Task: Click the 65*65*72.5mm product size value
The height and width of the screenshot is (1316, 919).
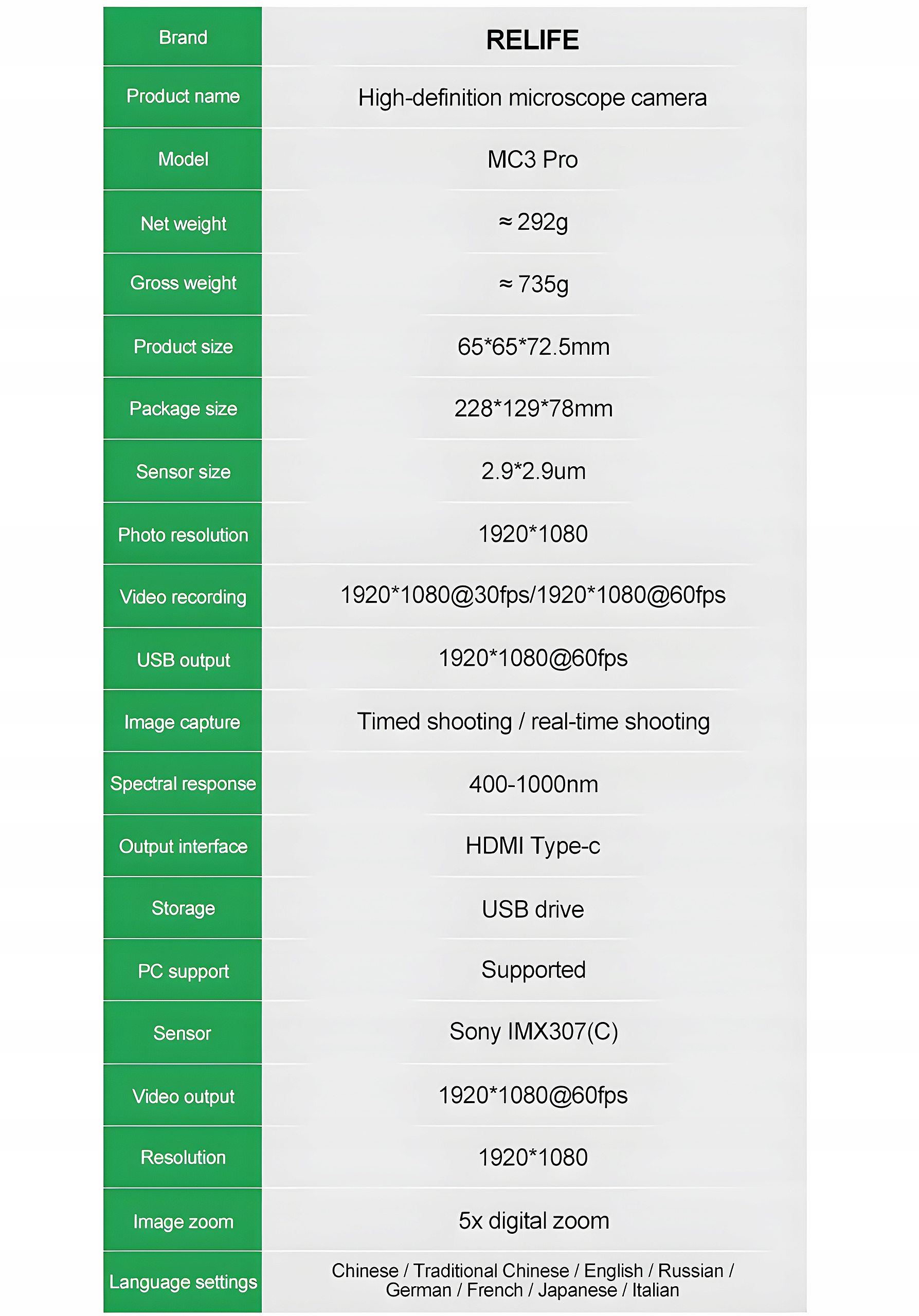Action: (x=533, y=347)
